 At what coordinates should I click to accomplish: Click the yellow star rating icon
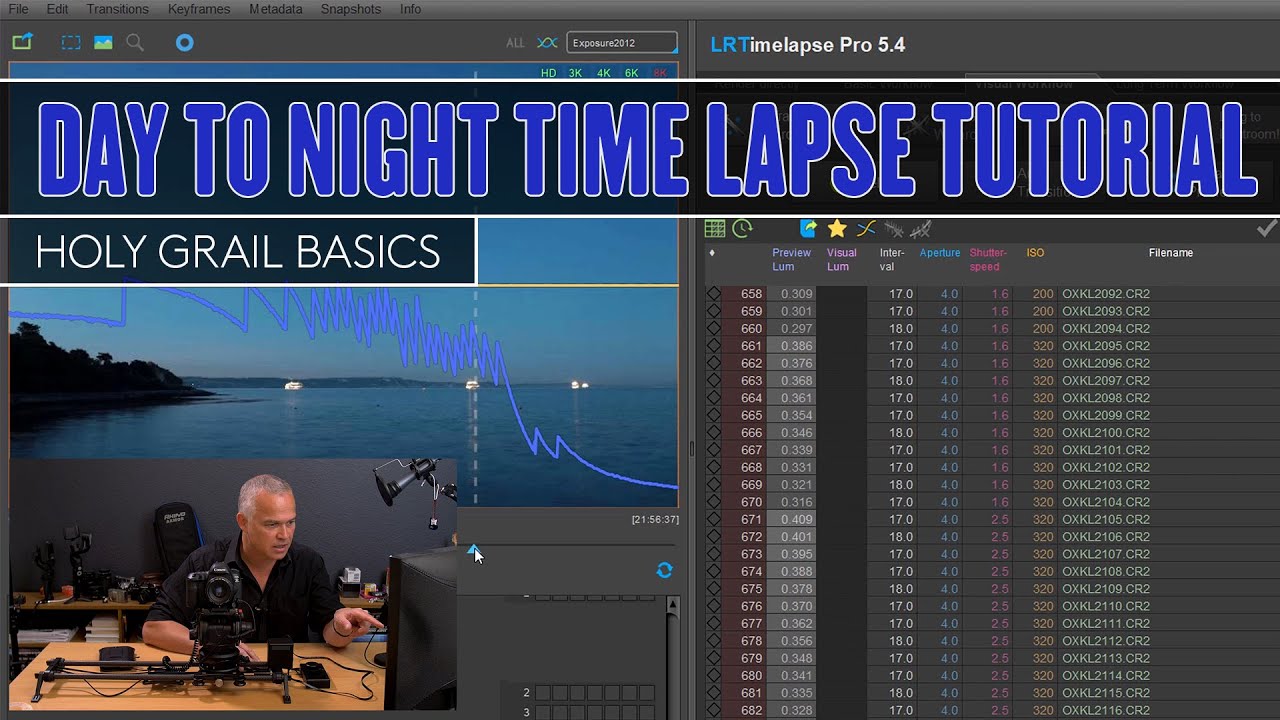[x=837, y=229]
